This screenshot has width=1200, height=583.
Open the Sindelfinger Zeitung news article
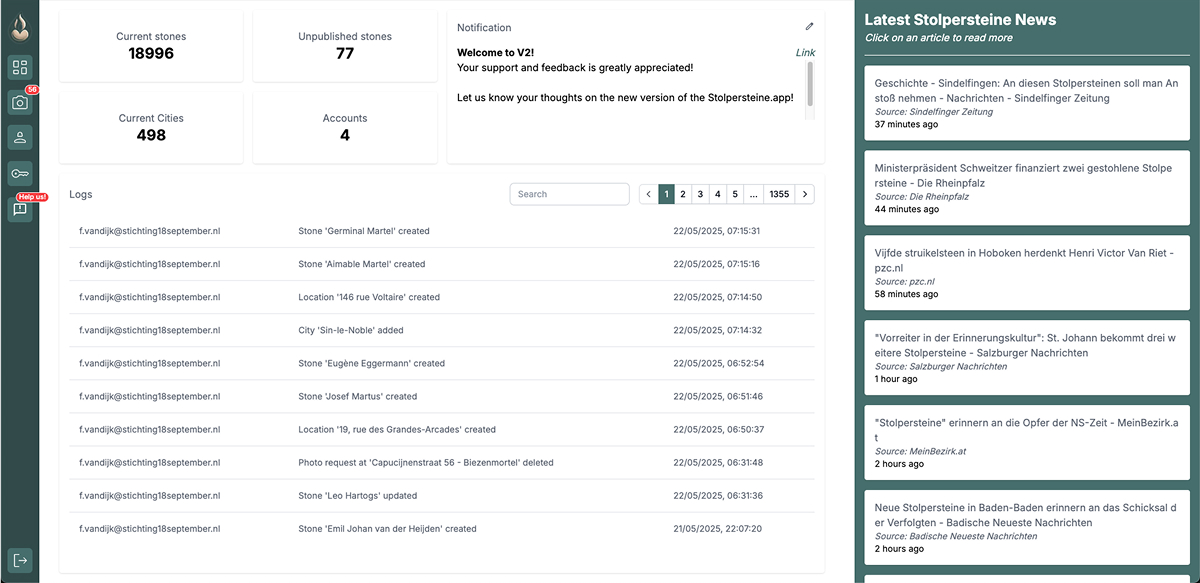point(1027,103)
